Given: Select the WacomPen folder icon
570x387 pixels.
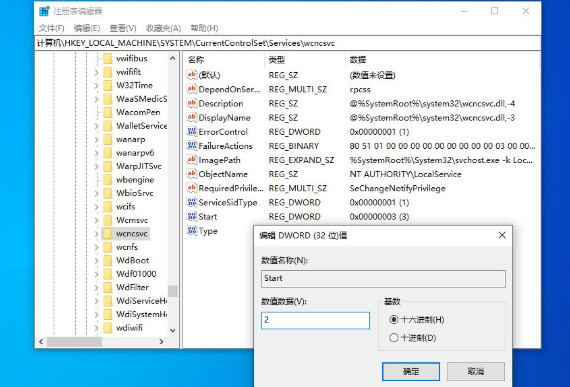Looking at the screenshot, I should click(108, 112).
